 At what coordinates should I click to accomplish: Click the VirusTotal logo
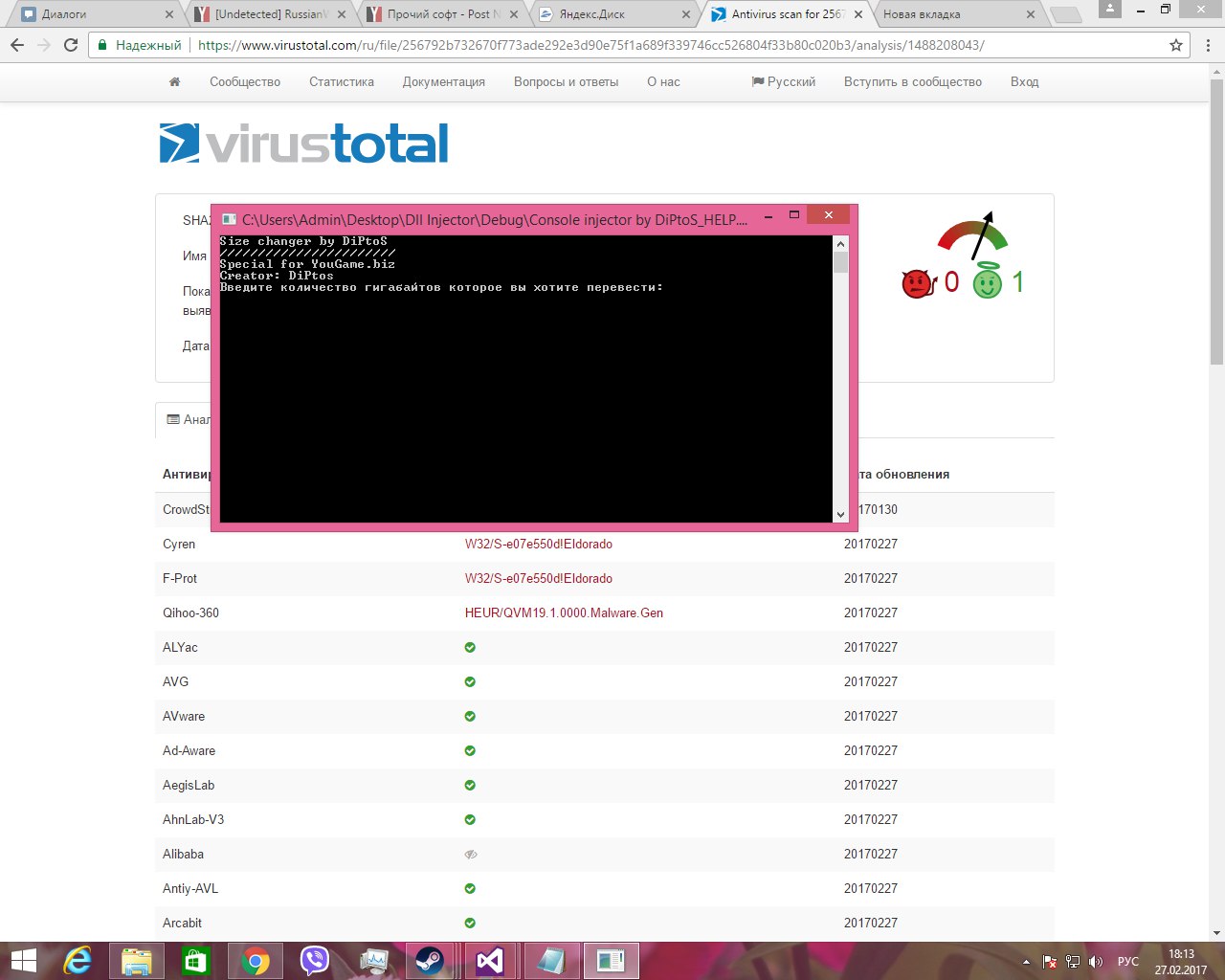click(x=303, y=143)
